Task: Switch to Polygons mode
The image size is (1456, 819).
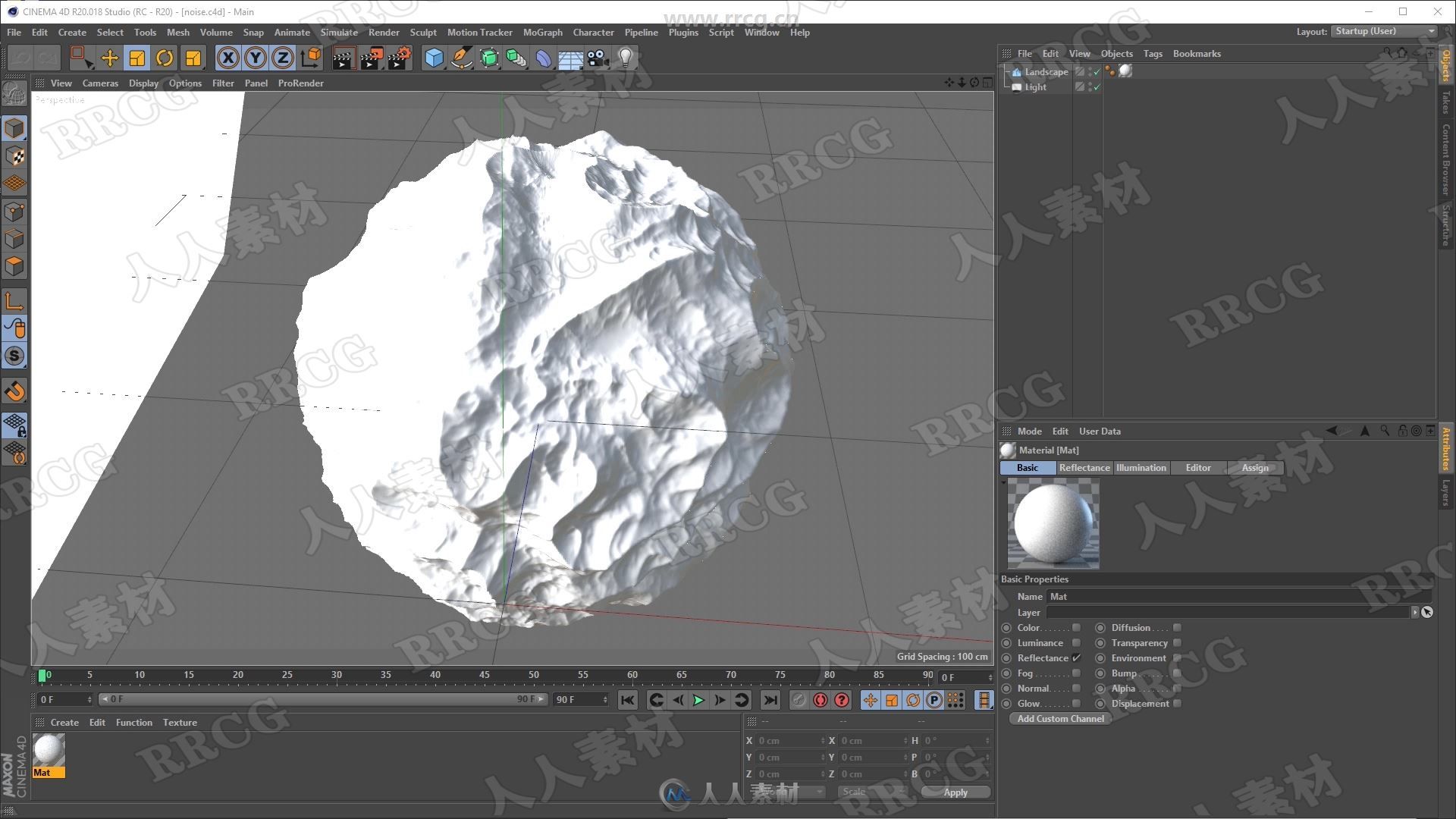Action: point(14,266)
